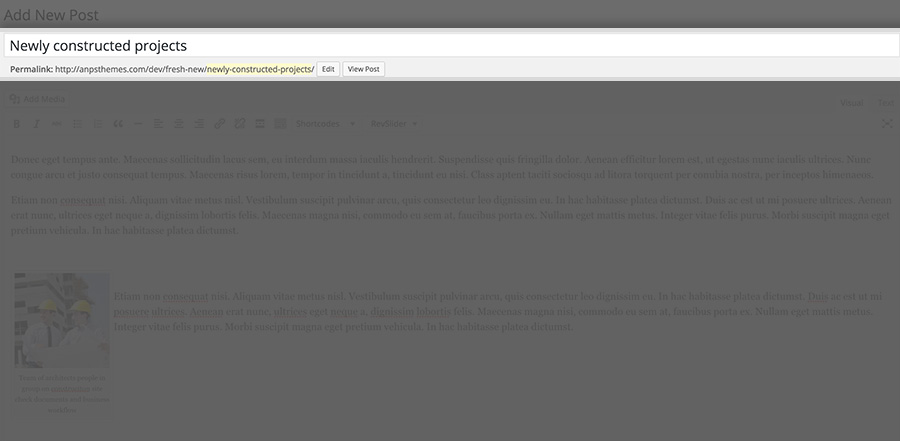Align text center
Viewport: 900px width, 441px height.
point(179,124)
